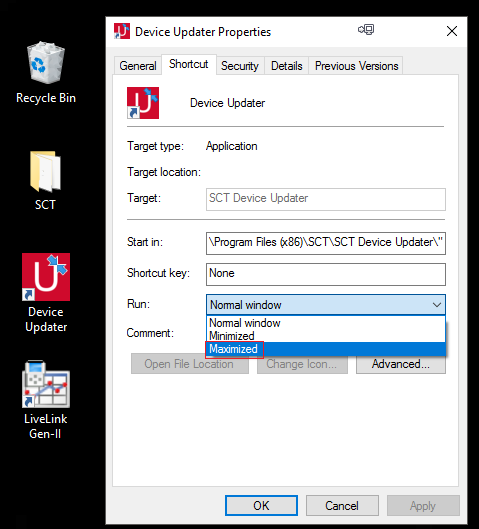Open the Previous Versions tab
The height and width of the screenshot is (529, 479).
(x=356, y=65)
